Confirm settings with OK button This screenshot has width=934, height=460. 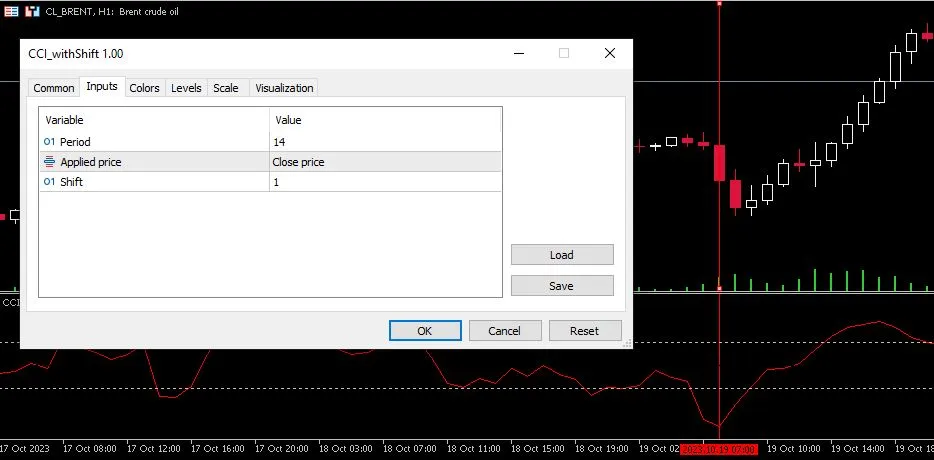[x=424, y=331]
